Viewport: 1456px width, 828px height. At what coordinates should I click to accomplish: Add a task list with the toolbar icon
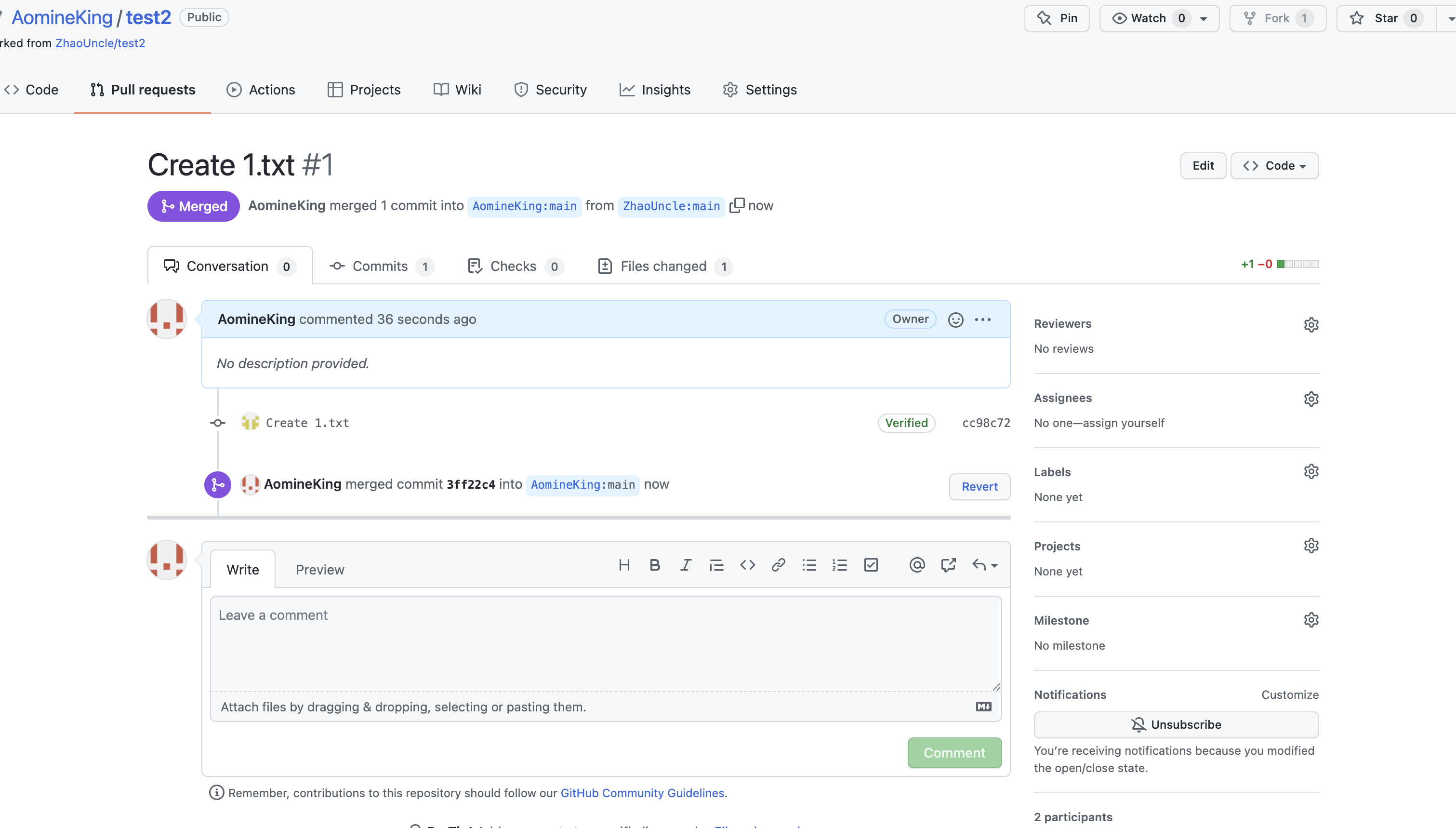(871, 565)
